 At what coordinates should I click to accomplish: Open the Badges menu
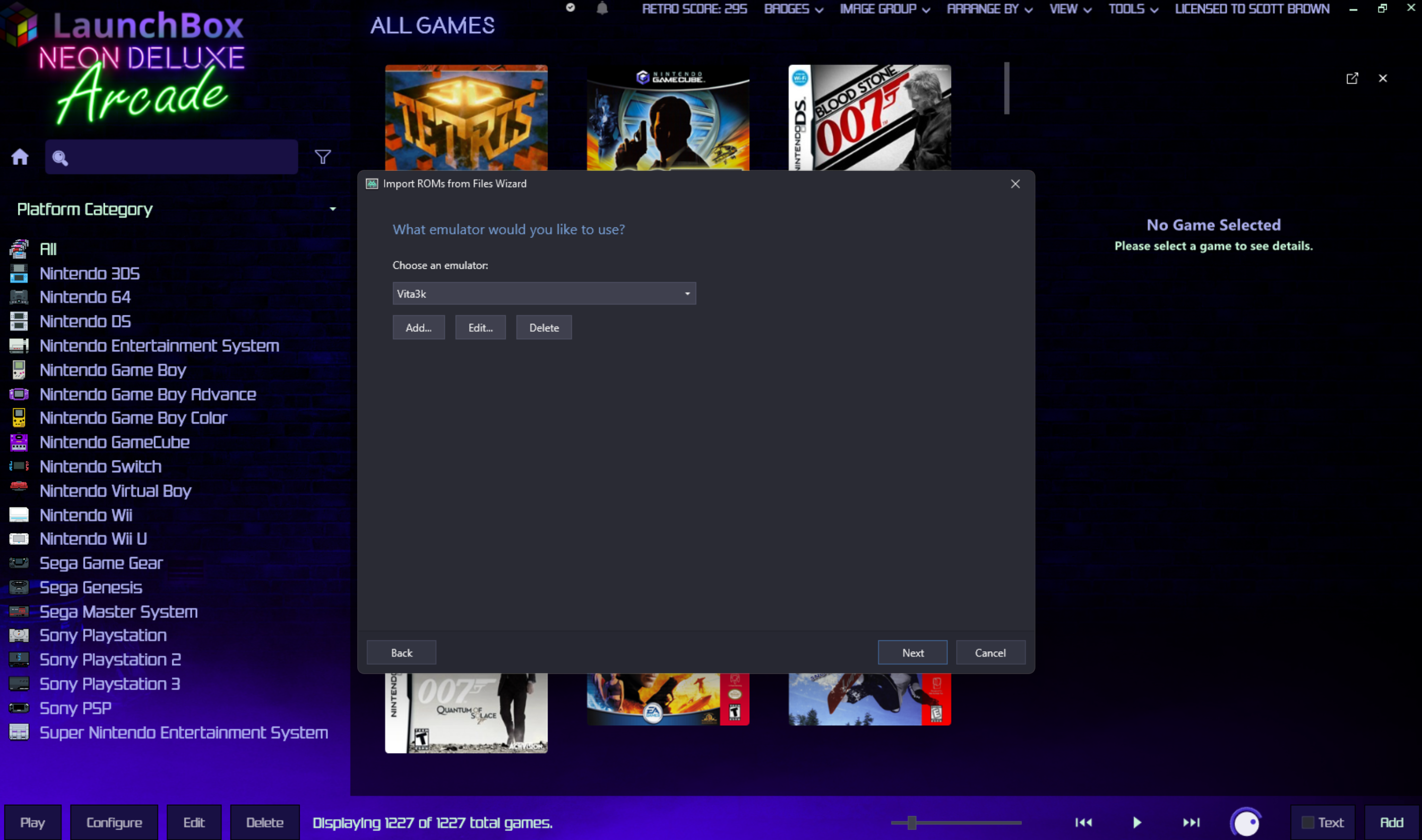793,9
